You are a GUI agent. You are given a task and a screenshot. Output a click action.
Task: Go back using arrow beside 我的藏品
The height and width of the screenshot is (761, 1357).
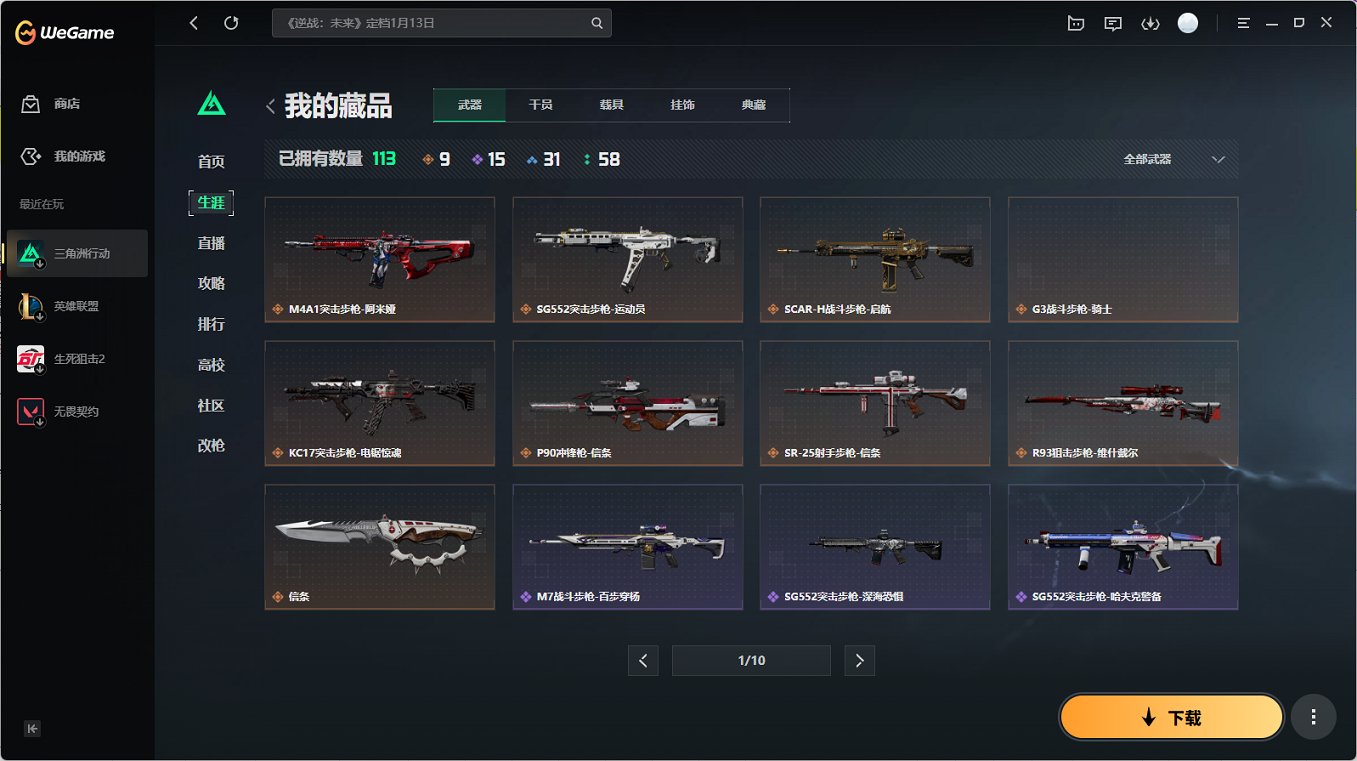[x=270, y=106]
